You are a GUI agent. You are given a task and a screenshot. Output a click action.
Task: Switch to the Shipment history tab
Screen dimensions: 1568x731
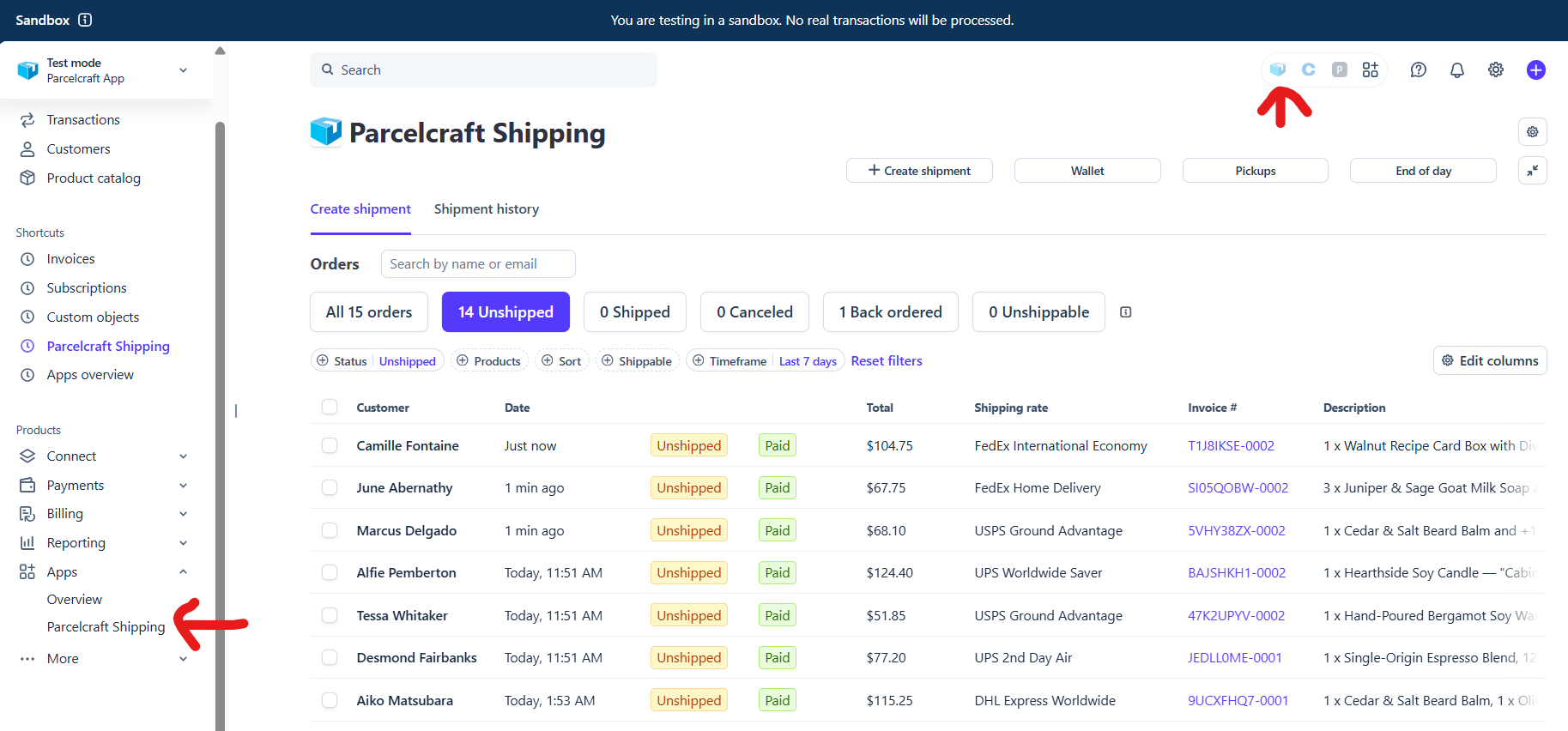point(487,209)
